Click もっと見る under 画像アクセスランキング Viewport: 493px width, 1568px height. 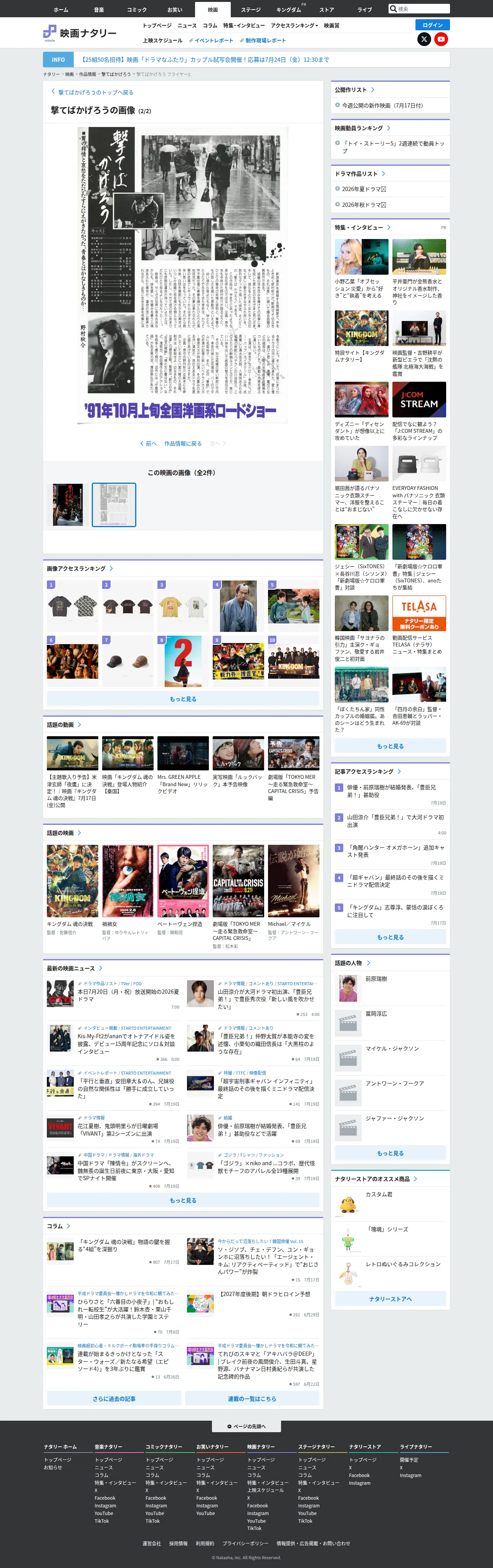pyautogui.click(x=183, y=699)
